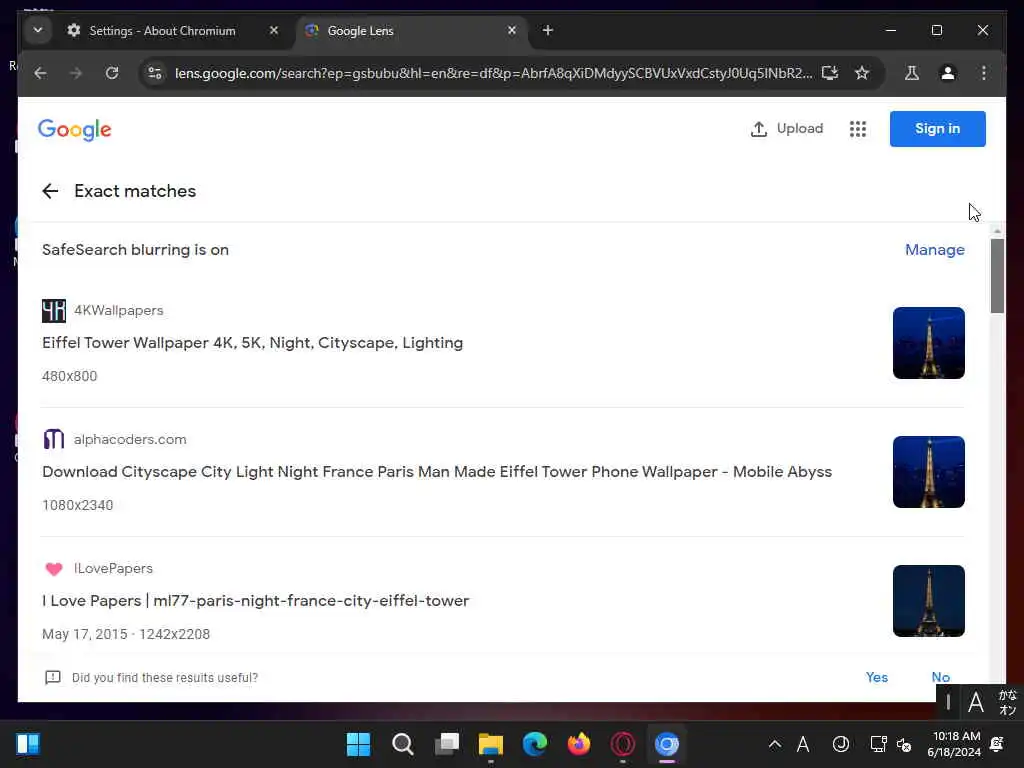The width and height of the screenshot is (1024, 768).
Task: Click Chromium icon in taskbar
Action: point(667,744)
